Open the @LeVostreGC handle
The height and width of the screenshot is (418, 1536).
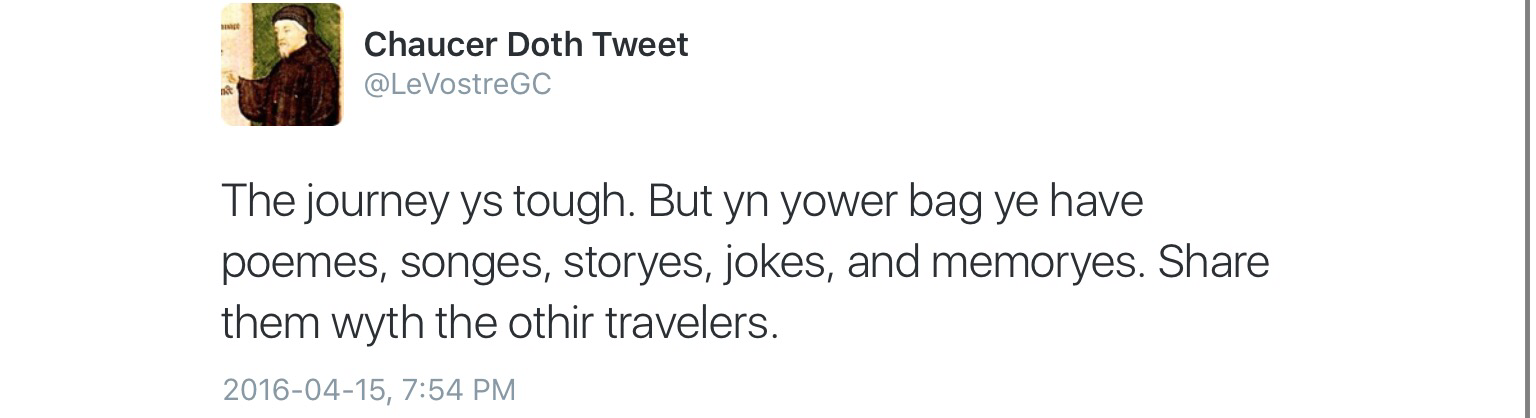[x=457, y=85]
